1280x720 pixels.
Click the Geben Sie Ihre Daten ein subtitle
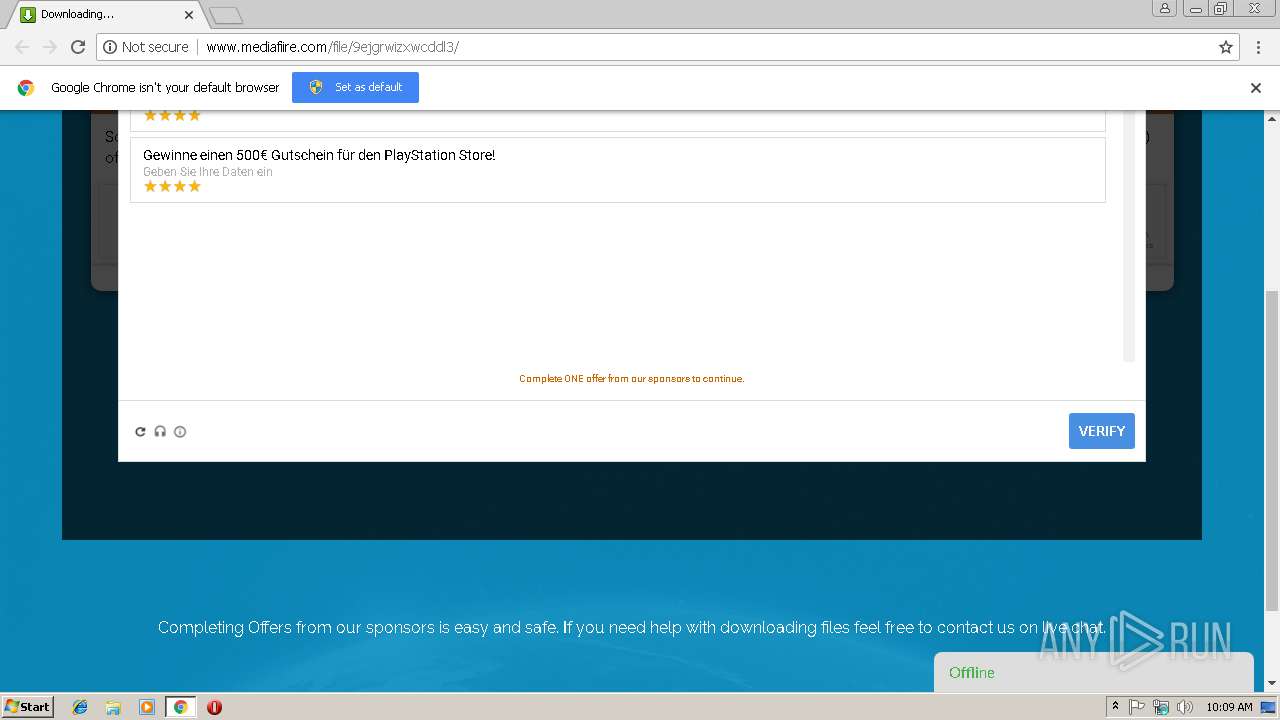(208, 172)
